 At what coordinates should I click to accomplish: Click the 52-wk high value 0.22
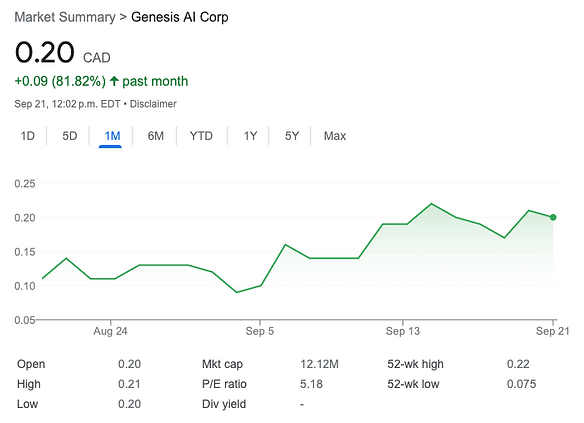518,364
